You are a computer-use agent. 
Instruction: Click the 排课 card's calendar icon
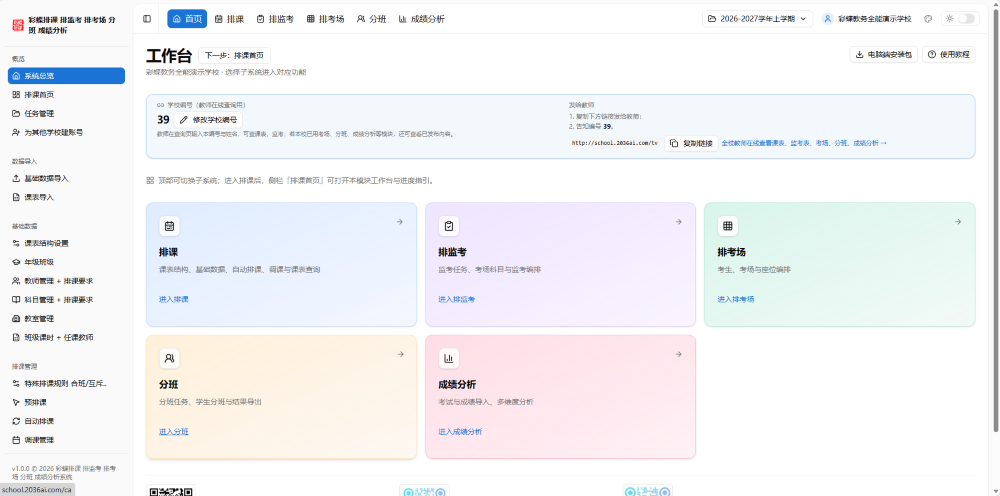169,226
